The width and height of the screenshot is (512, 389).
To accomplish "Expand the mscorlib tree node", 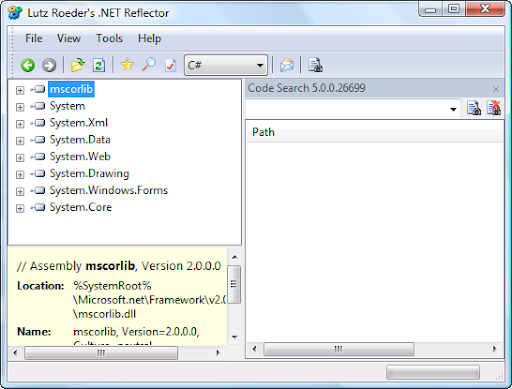I will pos(20,90).
